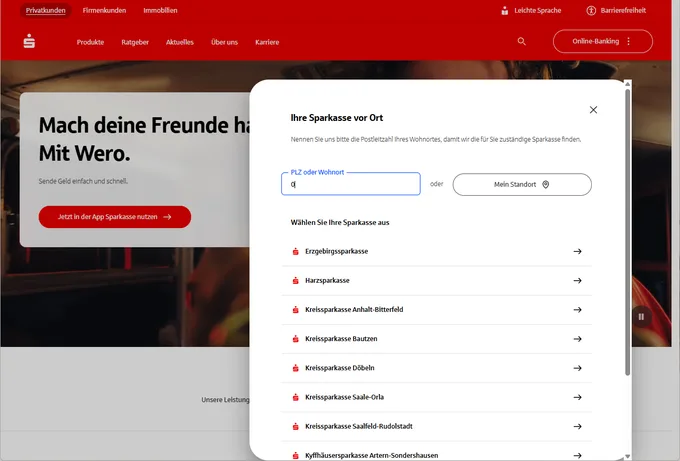Click the red logo beside Kreissparkasse Döbeln
The height and width of the screenshot is (461, 680).
[x=295, y=368]
